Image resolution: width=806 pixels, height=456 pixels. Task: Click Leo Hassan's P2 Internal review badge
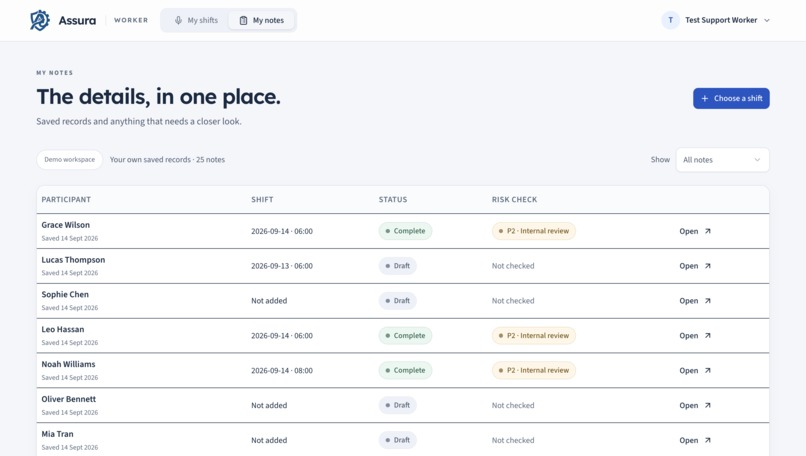tap(534, 336)
